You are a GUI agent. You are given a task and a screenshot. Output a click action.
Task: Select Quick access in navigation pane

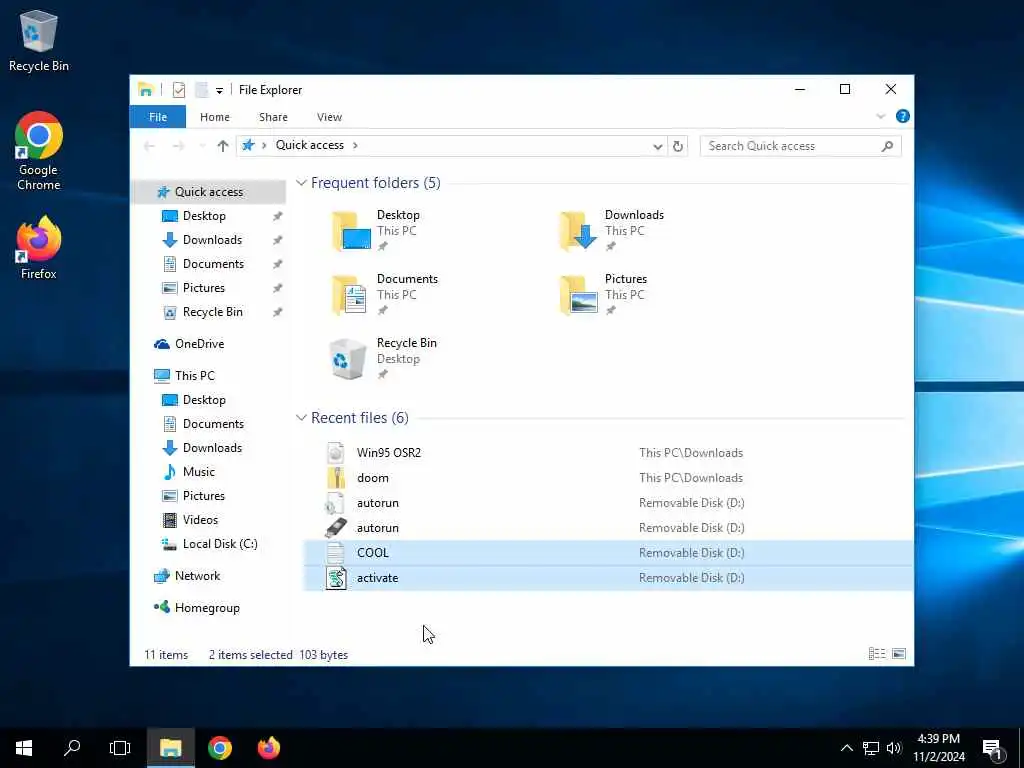tap(208, 192)
